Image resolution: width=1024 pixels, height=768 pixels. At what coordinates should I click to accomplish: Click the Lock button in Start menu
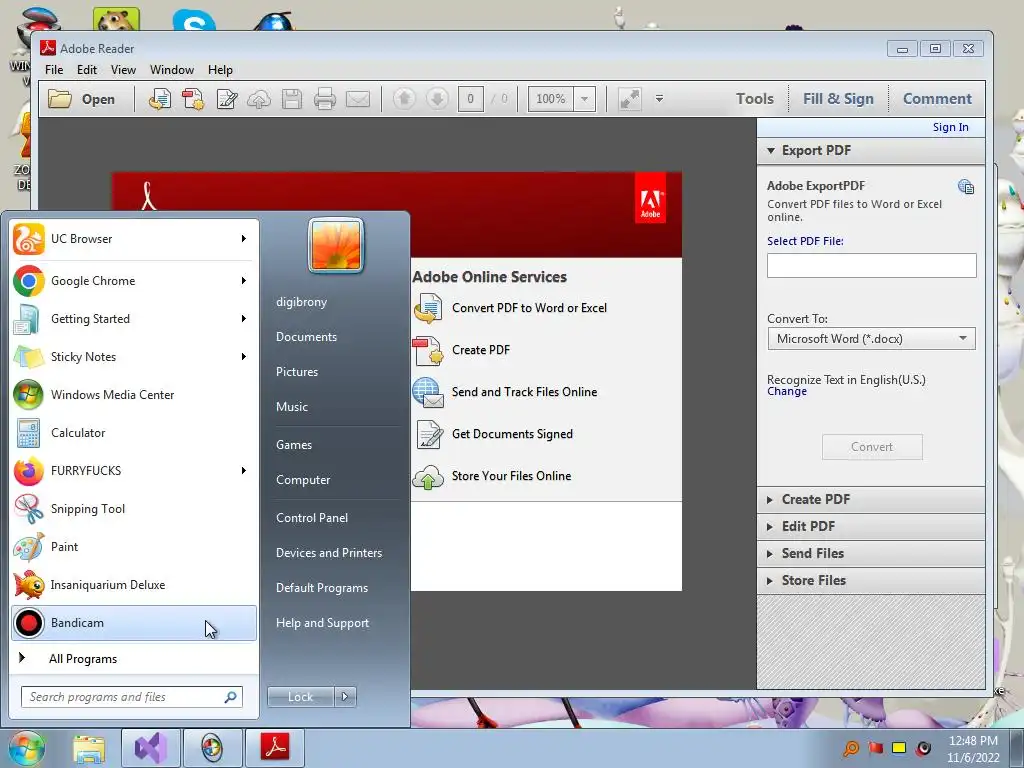[x=301, y=697]
